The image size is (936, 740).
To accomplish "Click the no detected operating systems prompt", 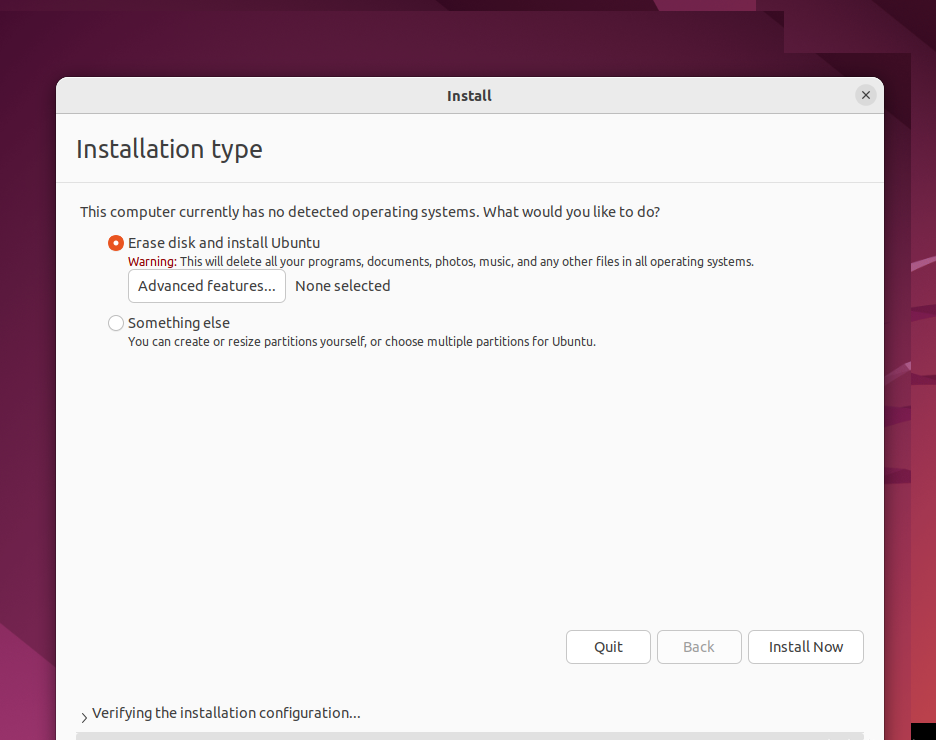I will tap(370, 212).
